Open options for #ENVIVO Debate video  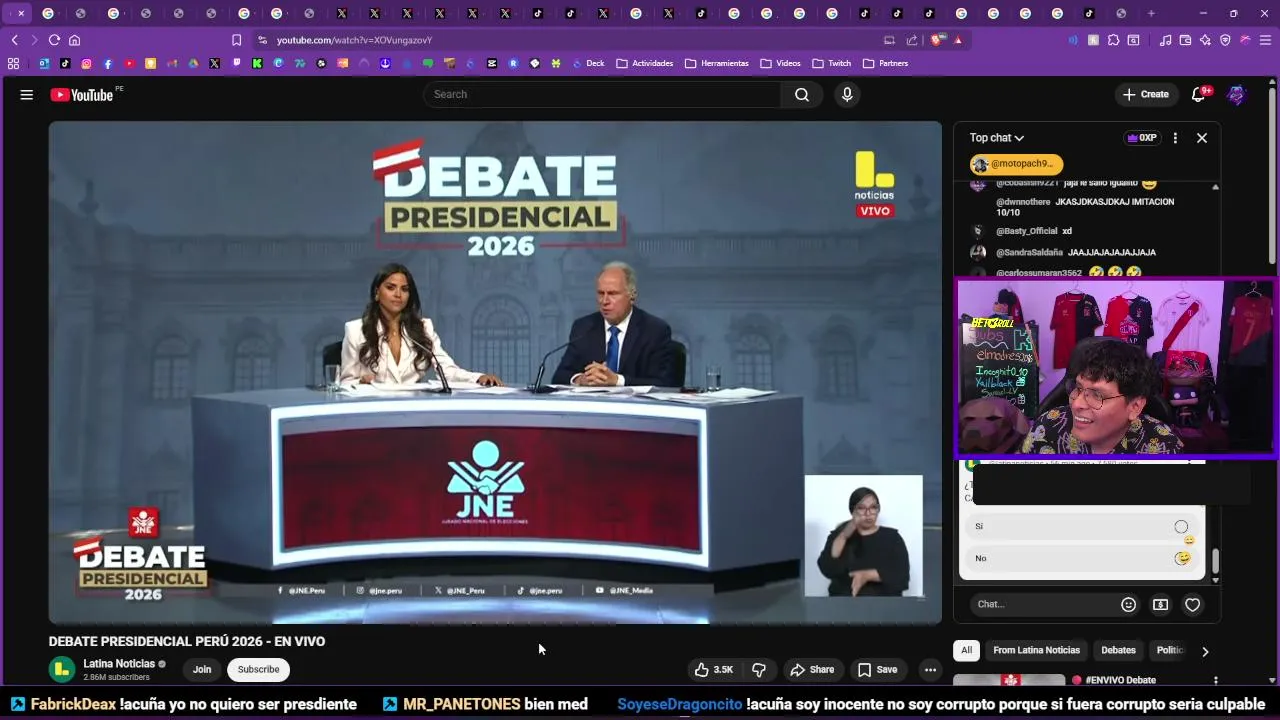[1216, 680]
